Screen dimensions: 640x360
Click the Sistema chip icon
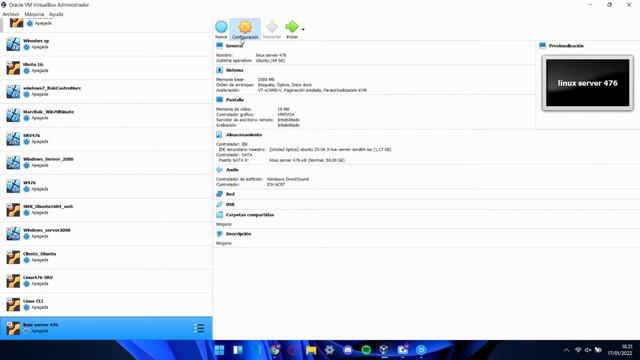pyautogui.click(x=219, y=70)
